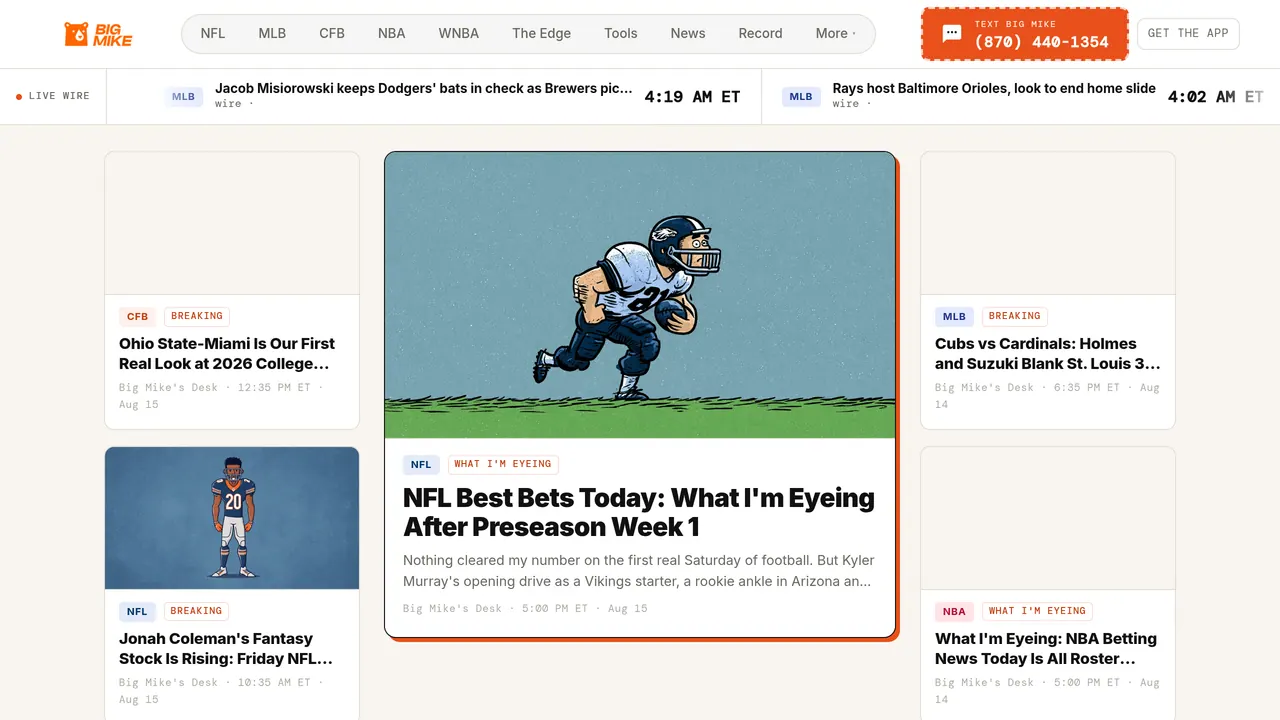
Task: Click the NBA tag on the NBA Betting card
Action: pyautogui.click(x=954, y=611)
